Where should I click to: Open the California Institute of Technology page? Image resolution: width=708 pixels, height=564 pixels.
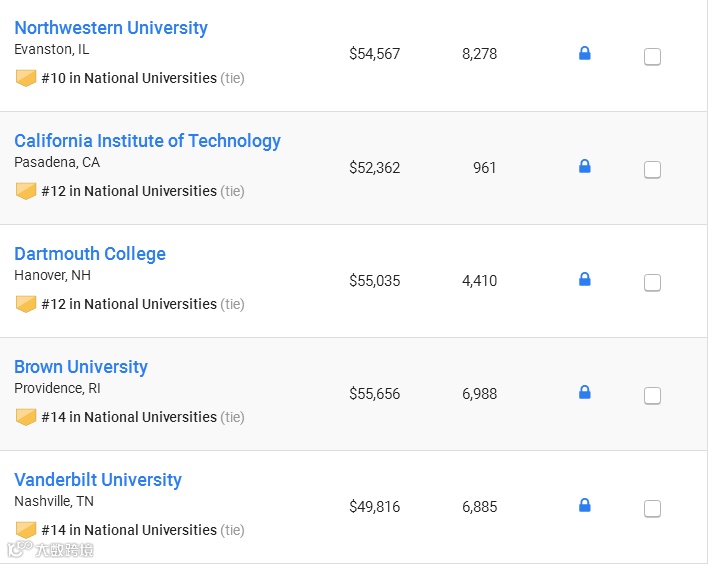147,141
